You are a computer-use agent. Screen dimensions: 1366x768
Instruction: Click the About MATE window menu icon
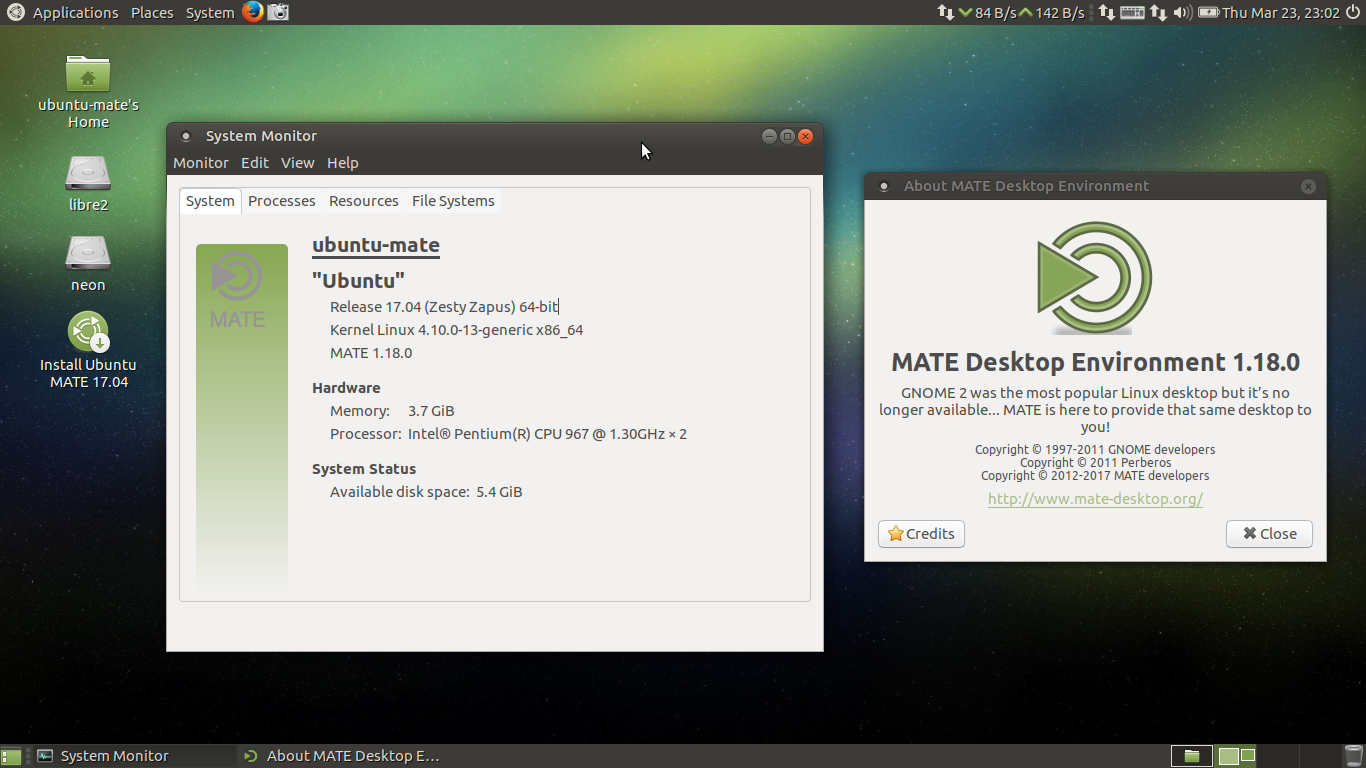point(883,186)
